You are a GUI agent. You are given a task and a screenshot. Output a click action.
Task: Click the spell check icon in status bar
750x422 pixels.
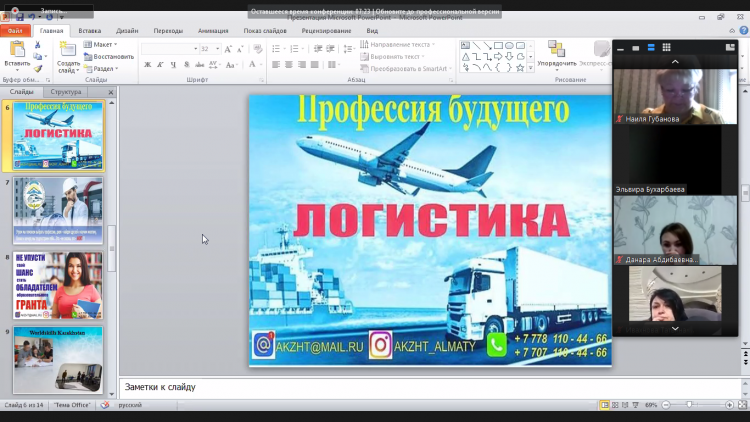point(104,405)
